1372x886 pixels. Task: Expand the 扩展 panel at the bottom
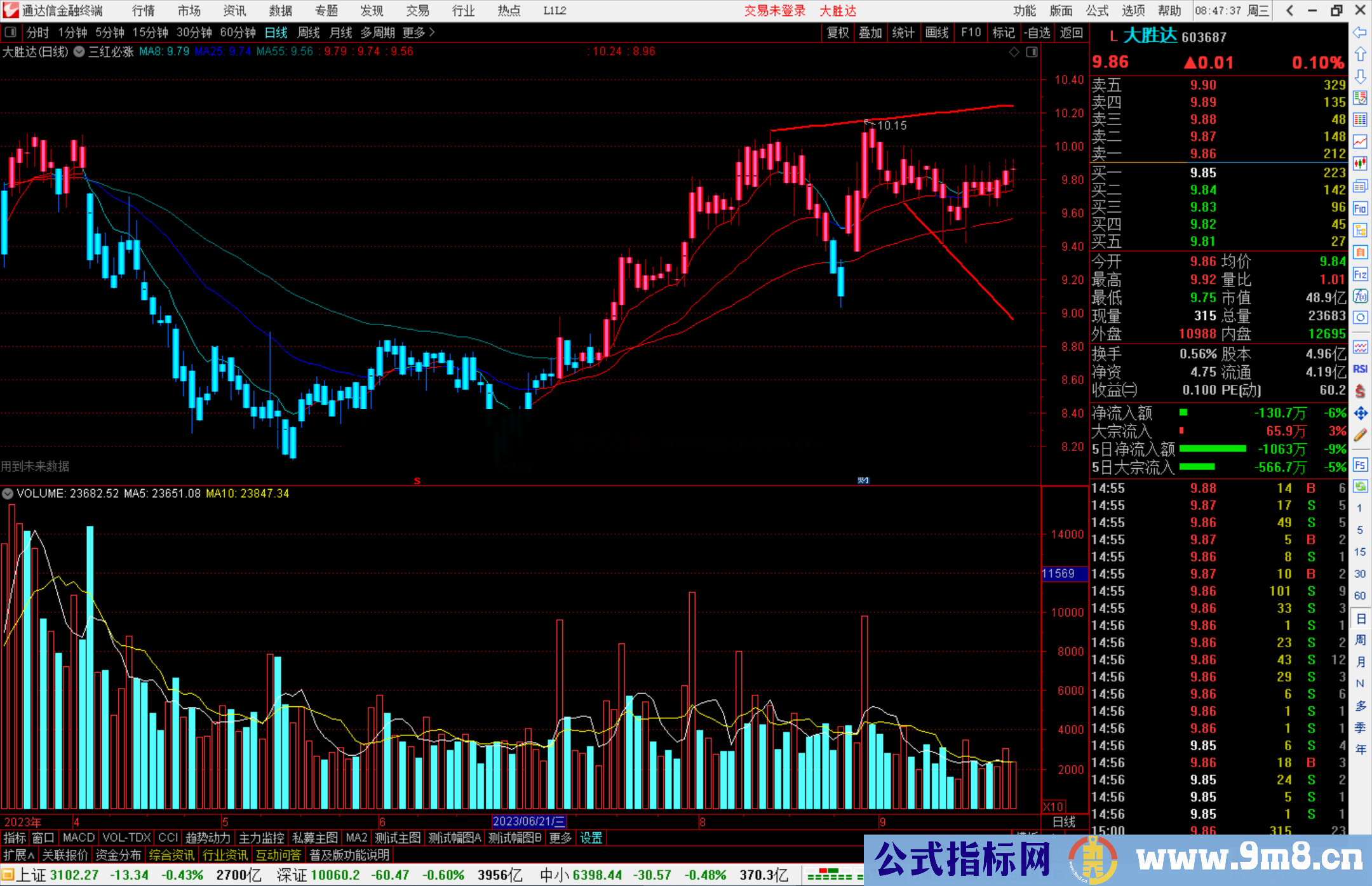click(x=19, y=855)
